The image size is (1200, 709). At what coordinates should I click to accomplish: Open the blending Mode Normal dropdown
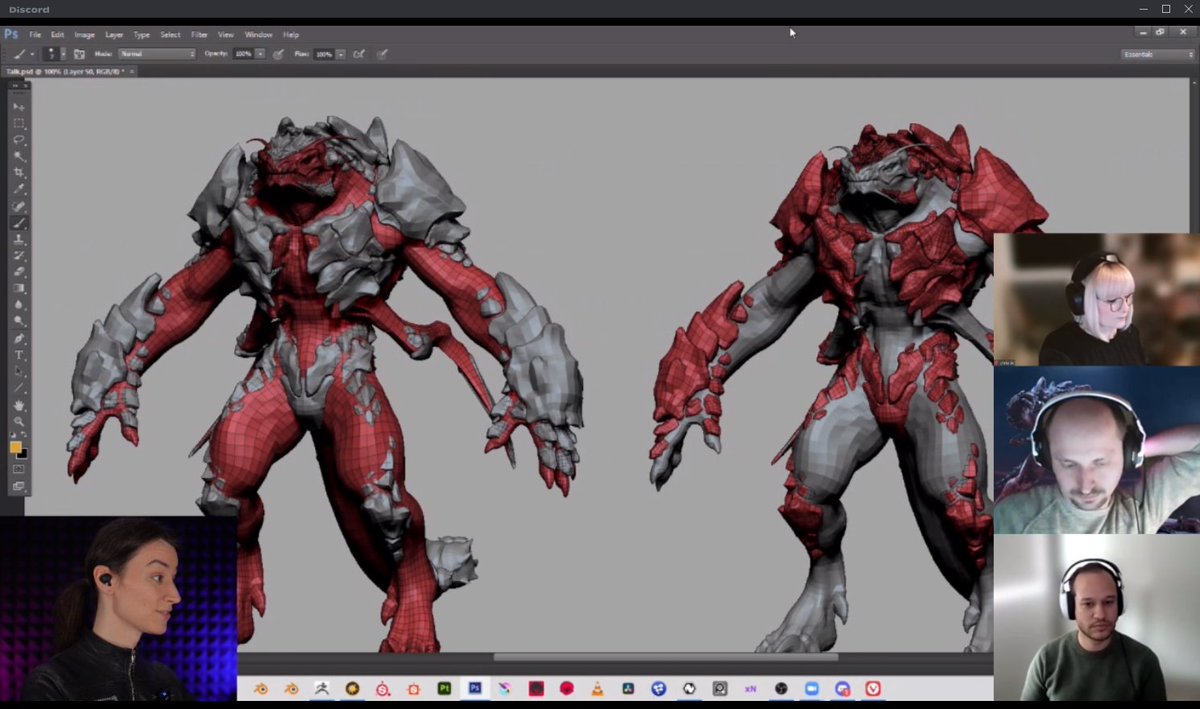point(157,54)
